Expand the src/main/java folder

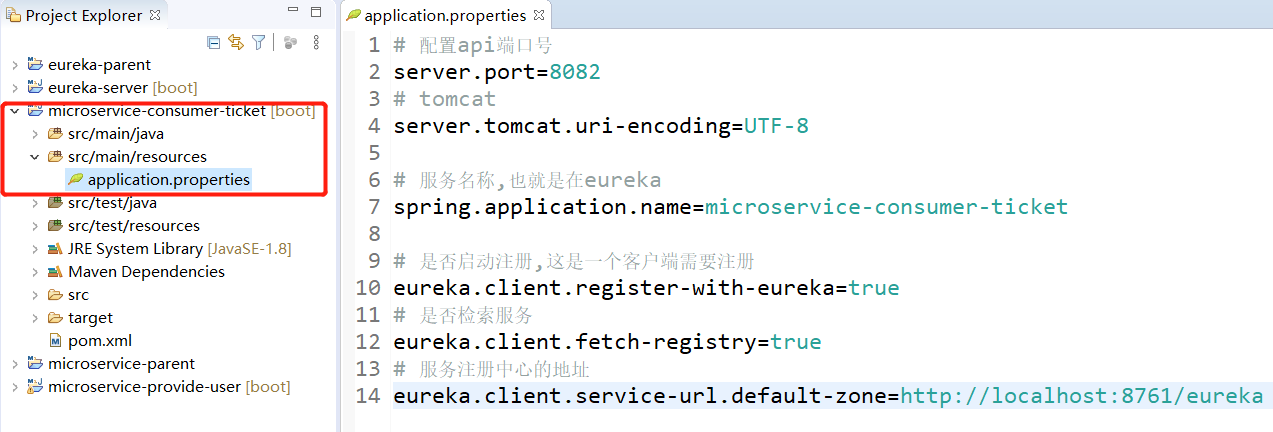pyautogui.click(x=35, y=134)
